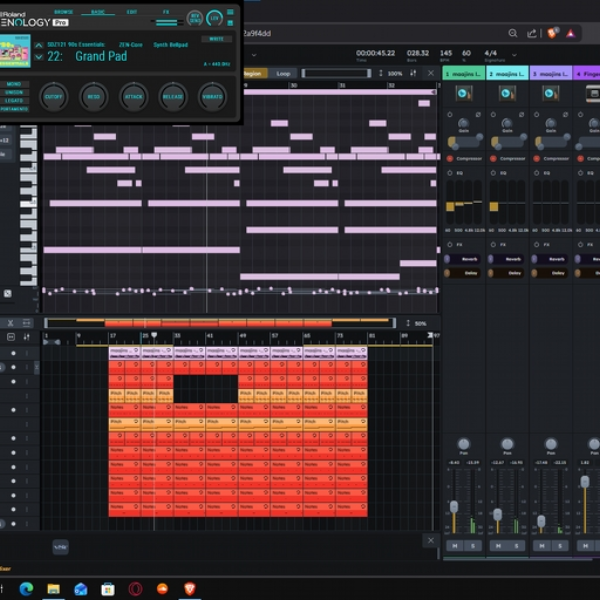This screenshot has width=600, height=600.
Task: Switch to the FX tab in Zenology
Action: click(166, 12)
